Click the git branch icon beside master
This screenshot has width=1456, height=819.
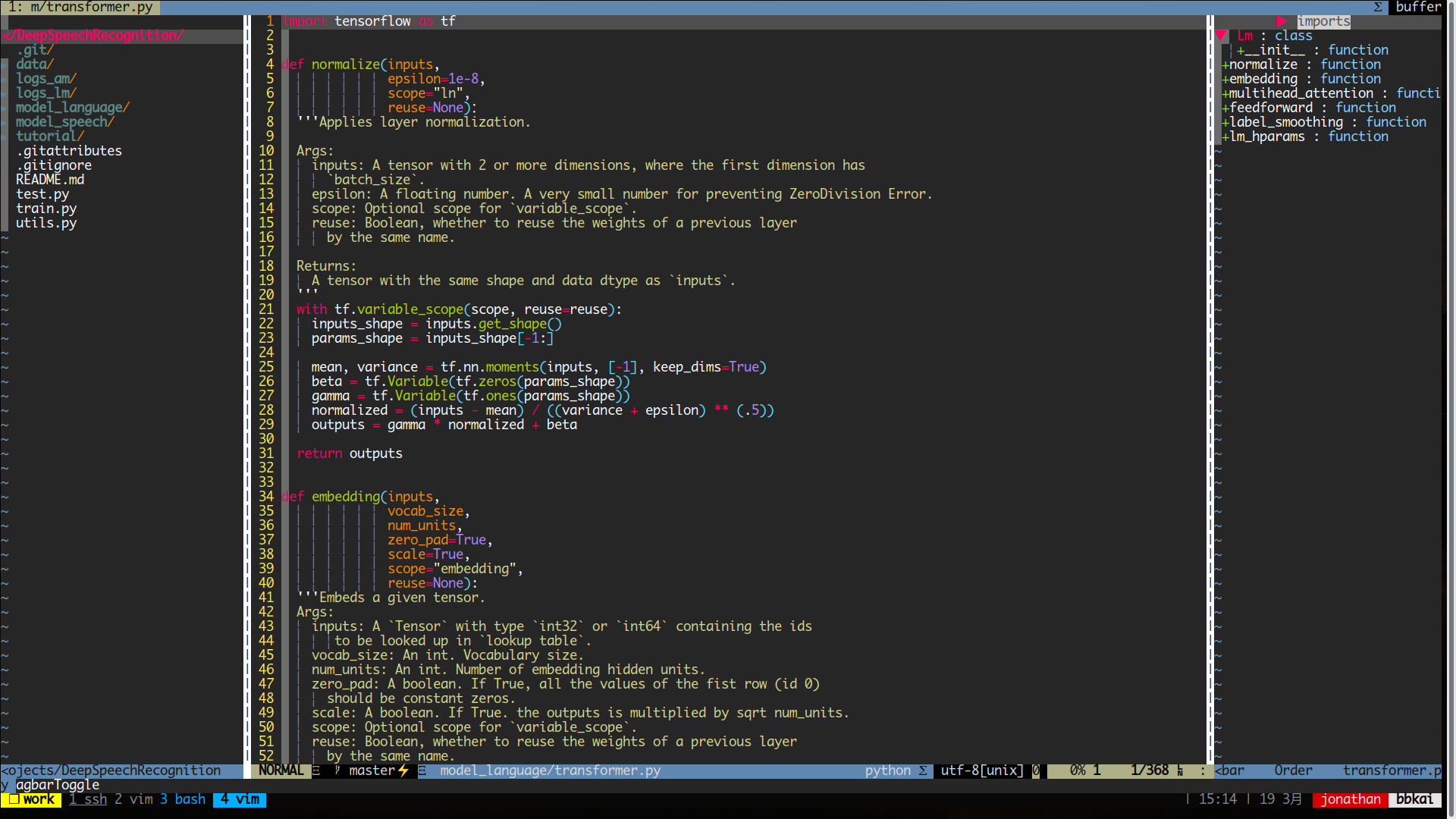pyautogui.click(x=337, y=770)
